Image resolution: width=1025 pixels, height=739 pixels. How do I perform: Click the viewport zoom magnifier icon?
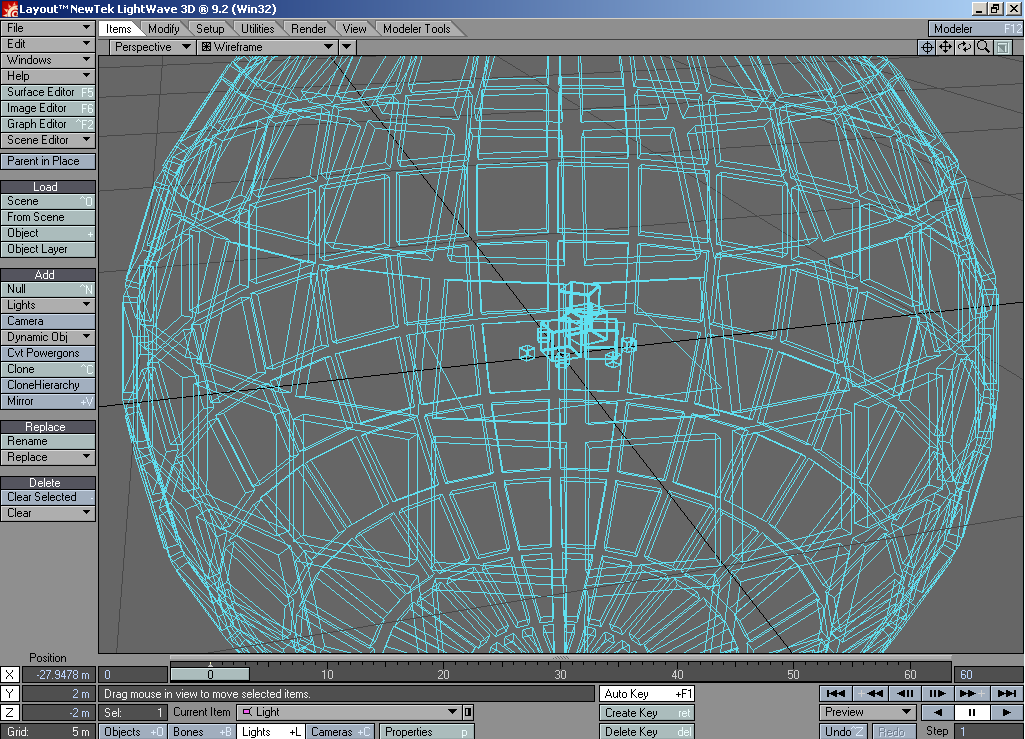[984, 47]
